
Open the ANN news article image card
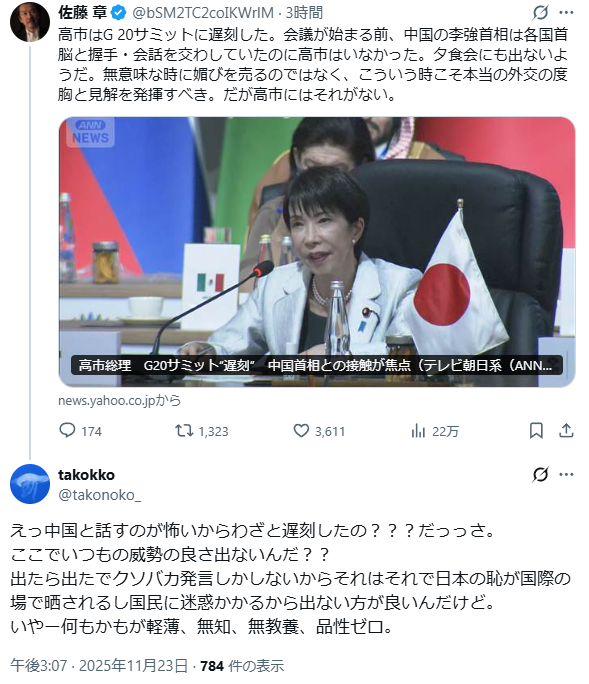[317, 252]
